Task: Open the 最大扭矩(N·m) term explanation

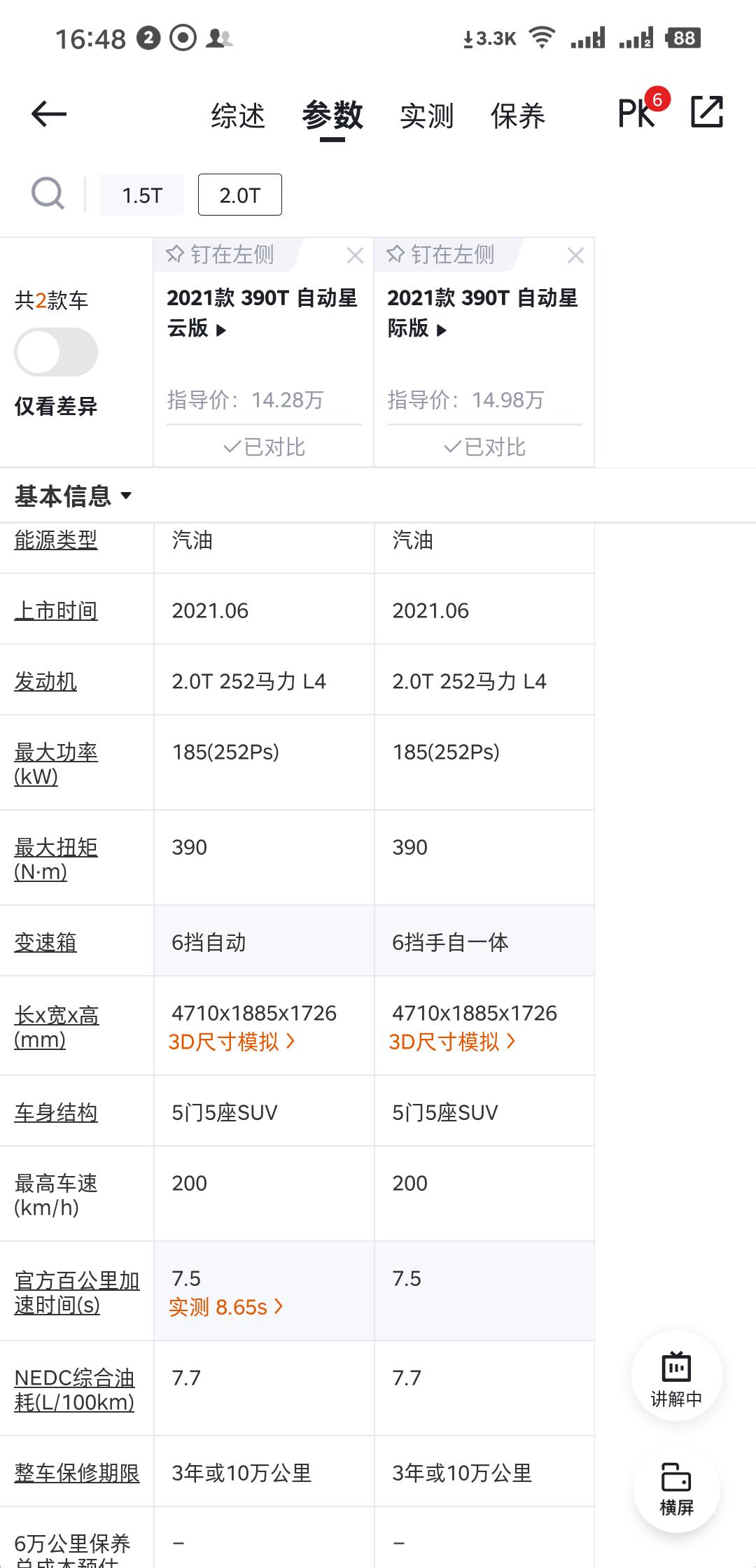Action: click(56, 859)
